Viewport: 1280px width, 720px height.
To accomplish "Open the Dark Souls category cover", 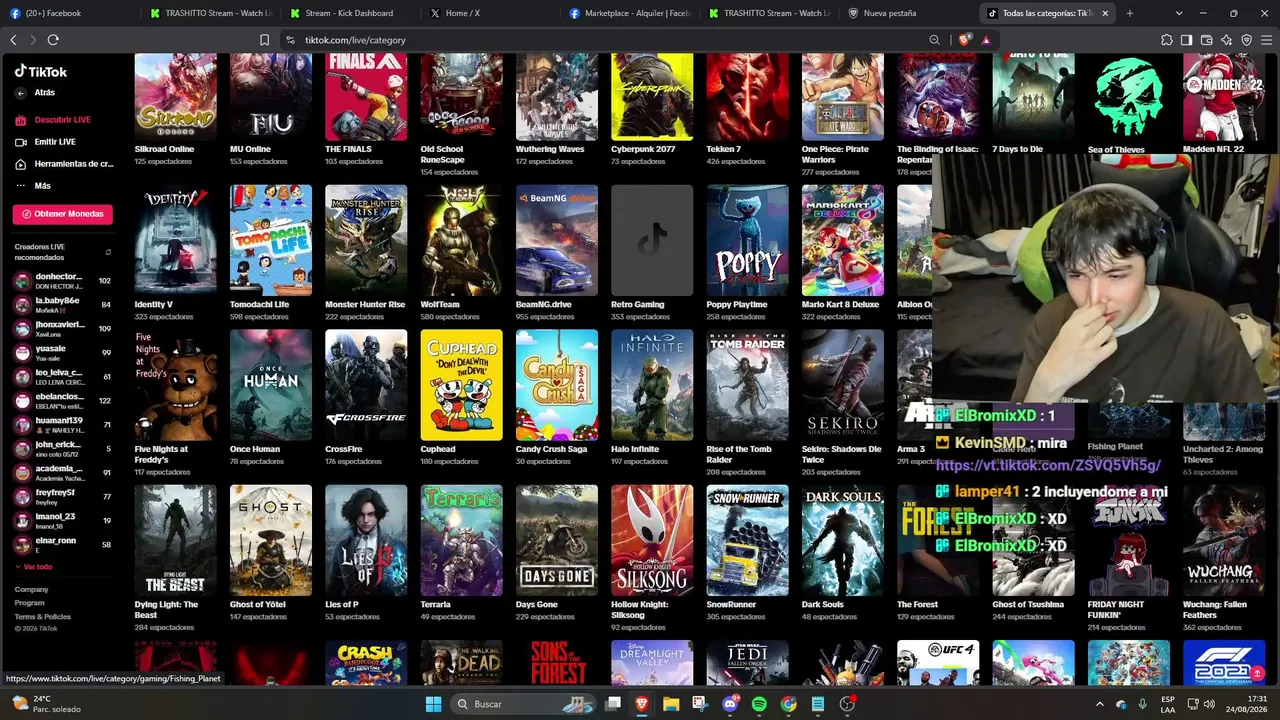I will (843, 540).
